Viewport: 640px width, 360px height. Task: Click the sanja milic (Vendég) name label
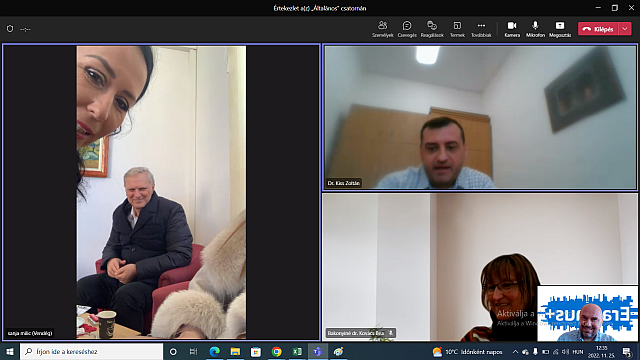click(30, 333)
